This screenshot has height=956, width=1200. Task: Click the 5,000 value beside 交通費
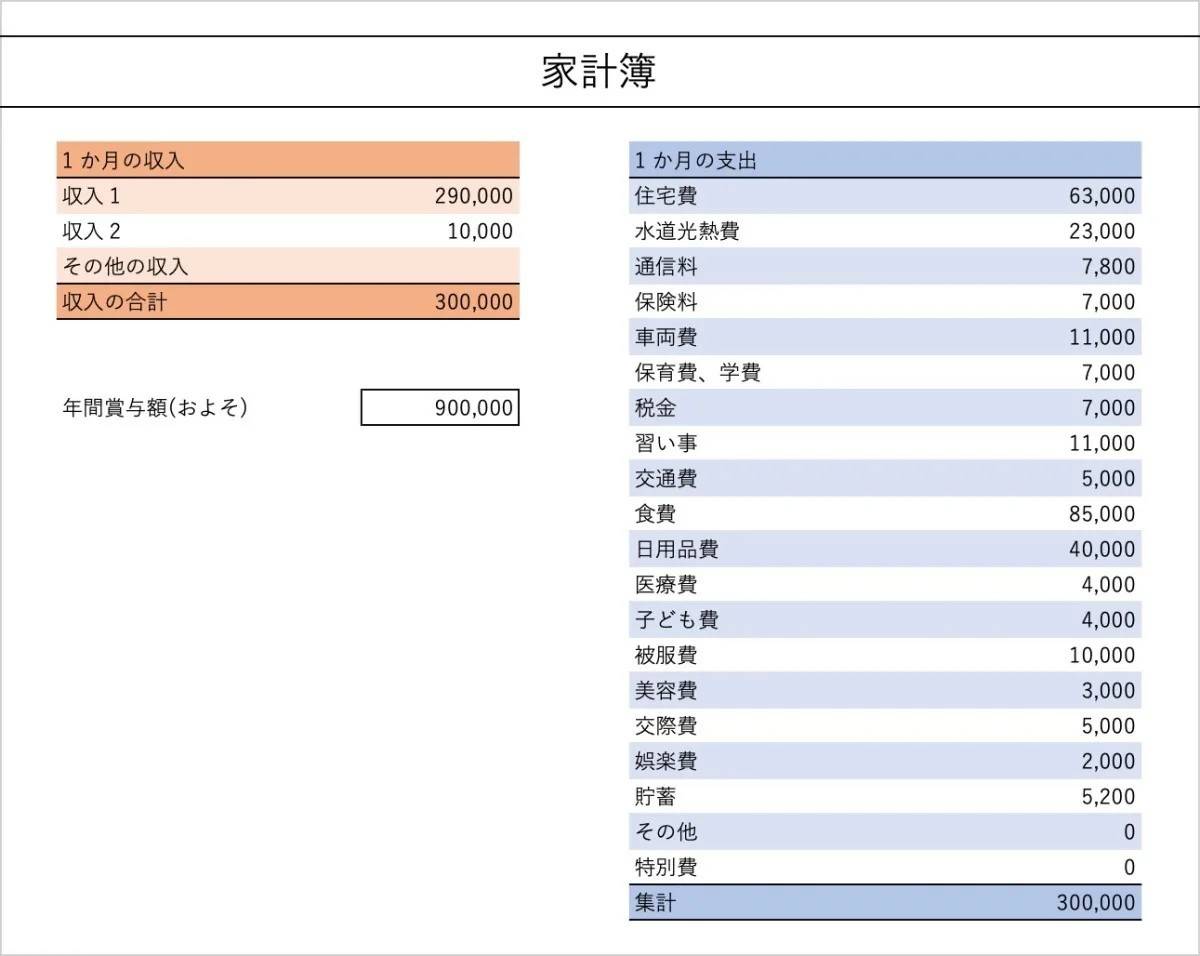click(x=1108, y=479)
